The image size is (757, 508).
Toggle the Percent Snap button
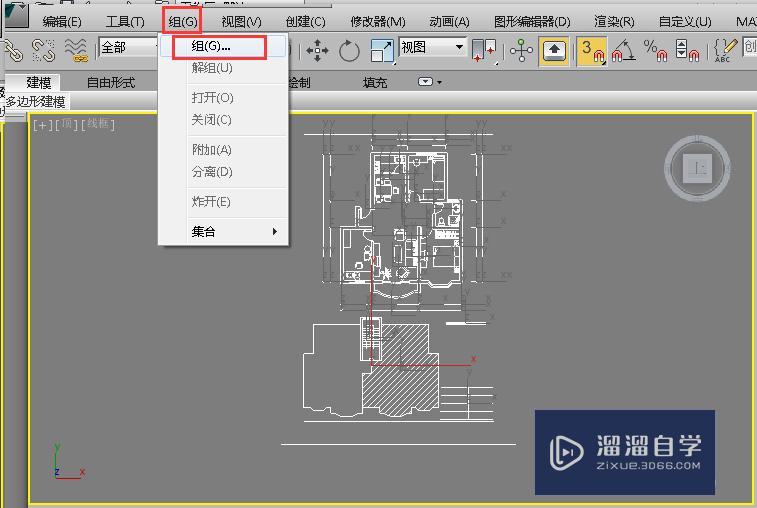coord(656,50)
